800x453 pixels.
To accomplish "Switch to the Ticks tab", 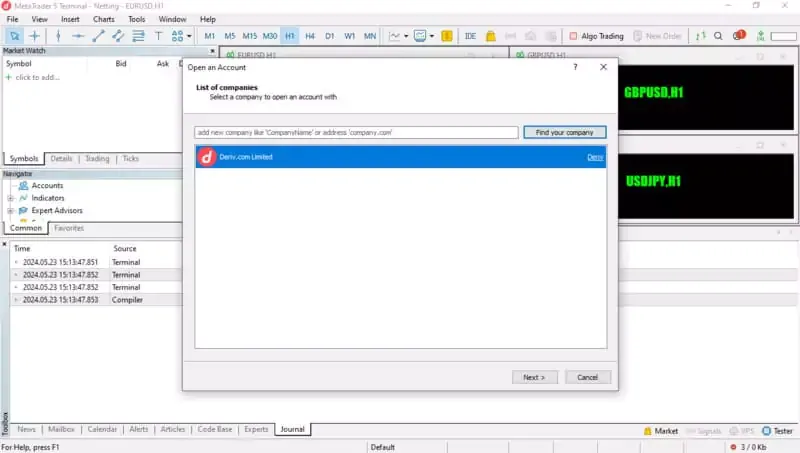I will click(x=130, y=159).
